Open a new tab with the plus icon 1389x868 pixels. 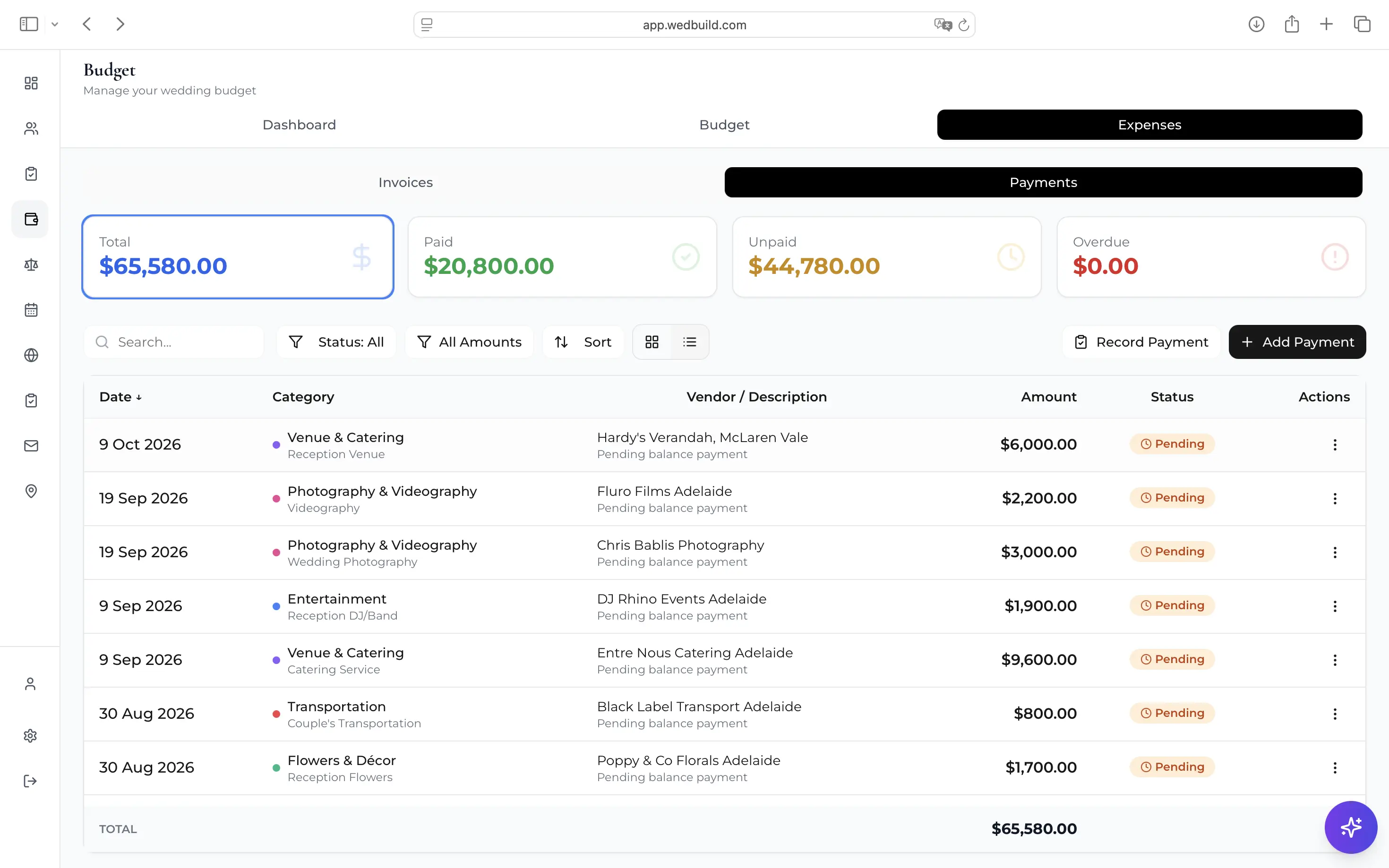point(1327,24)
